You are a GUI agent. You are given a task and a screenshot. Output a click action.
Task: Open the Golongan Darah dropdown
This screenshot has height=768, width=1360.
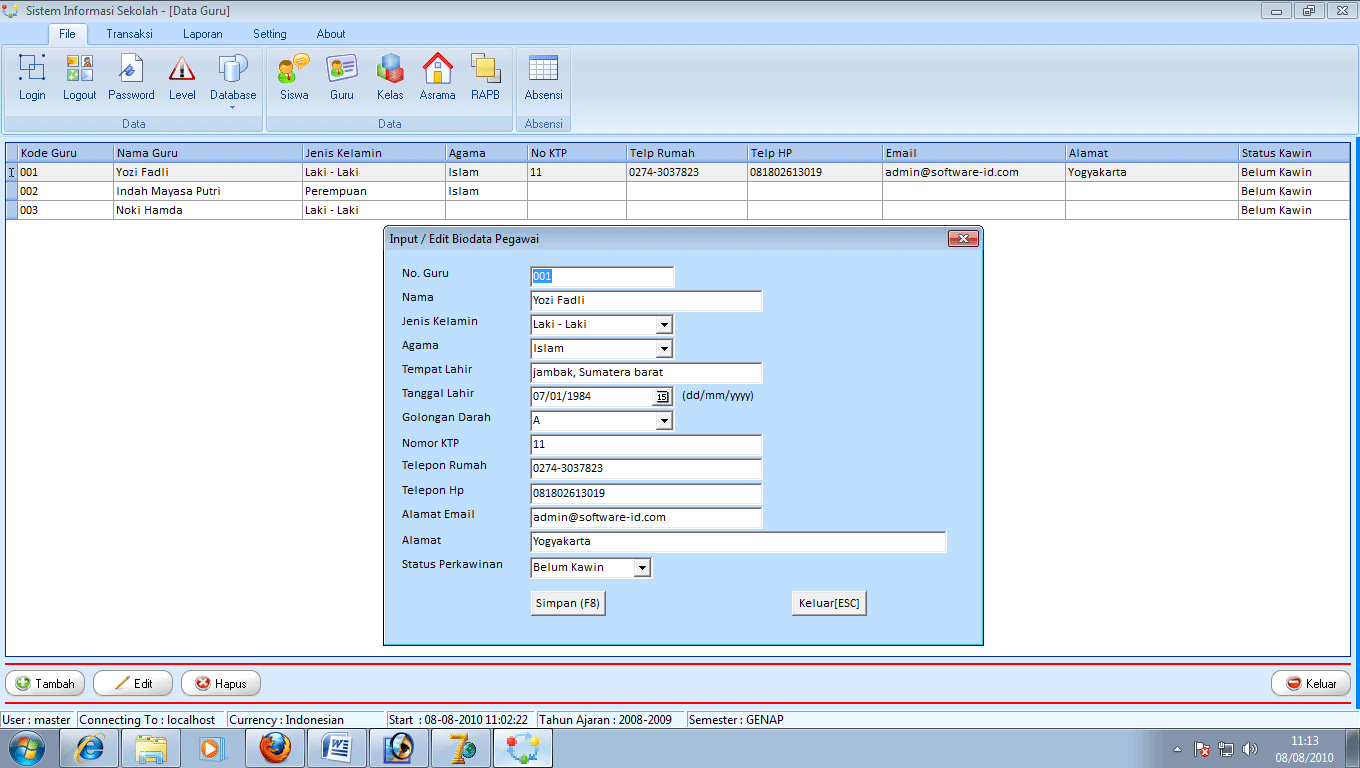pos(664,421)
